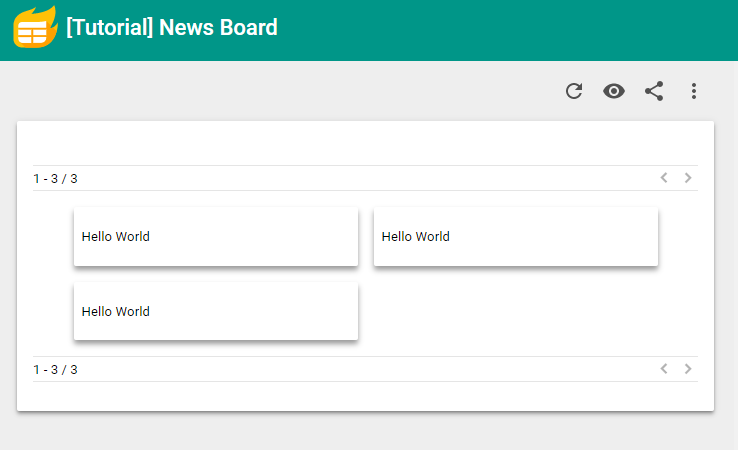Click the bottom '1 - 3 / 3' page count

[x=56, y=370]
